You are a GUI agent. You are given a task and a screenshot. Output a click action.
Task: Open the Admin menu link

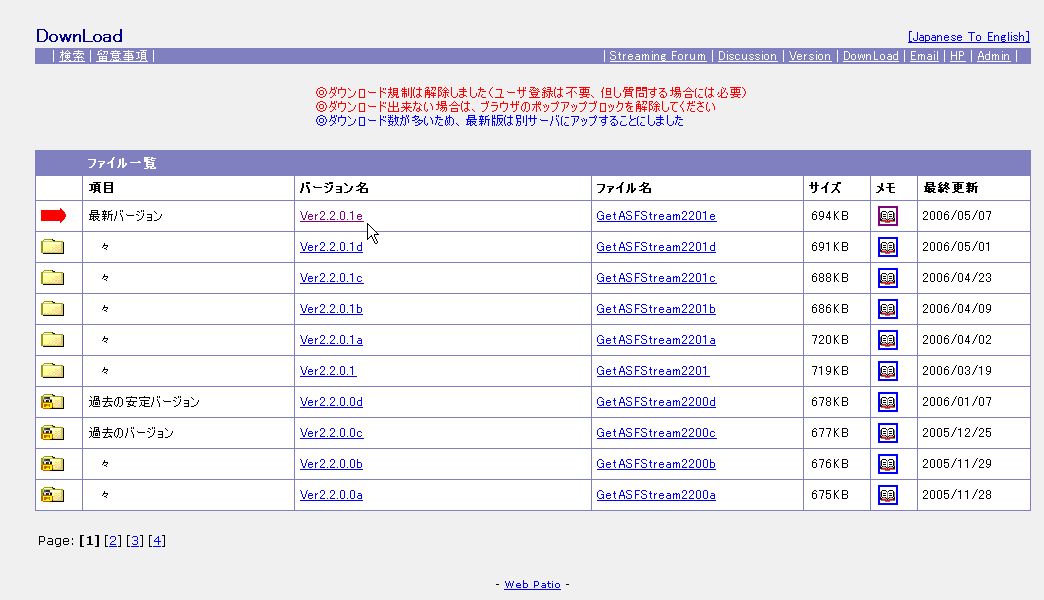[x=993, y=56]
